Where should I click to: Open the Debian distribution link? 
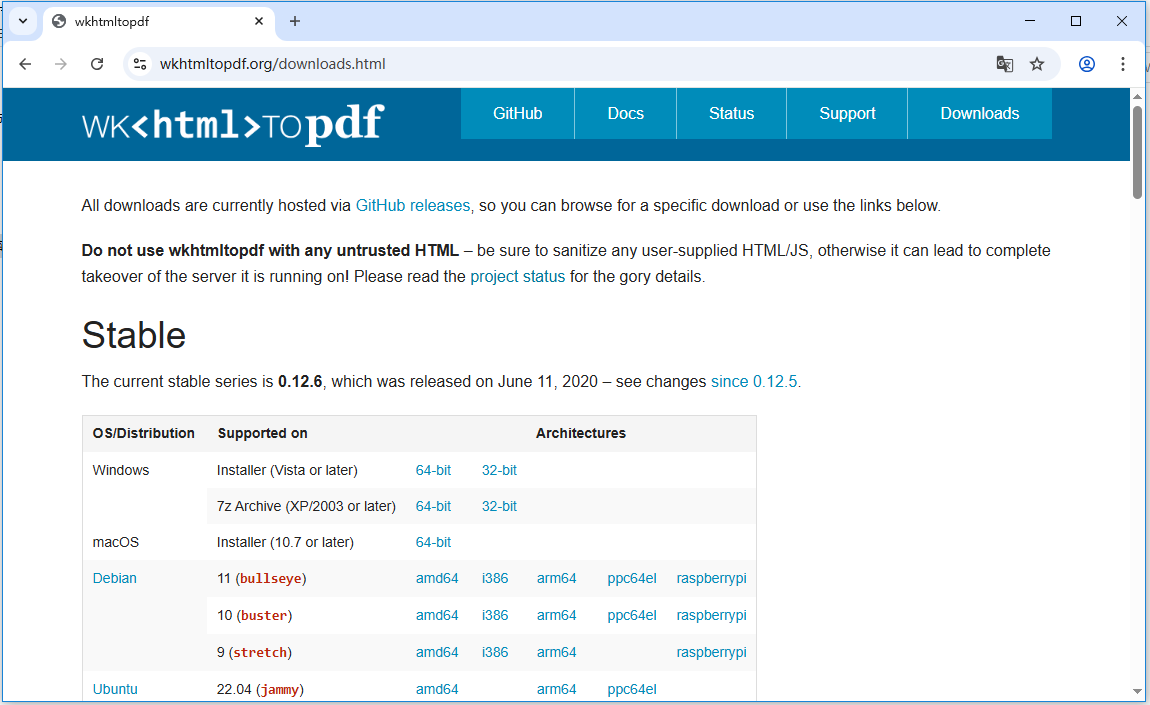pos(114,578)
